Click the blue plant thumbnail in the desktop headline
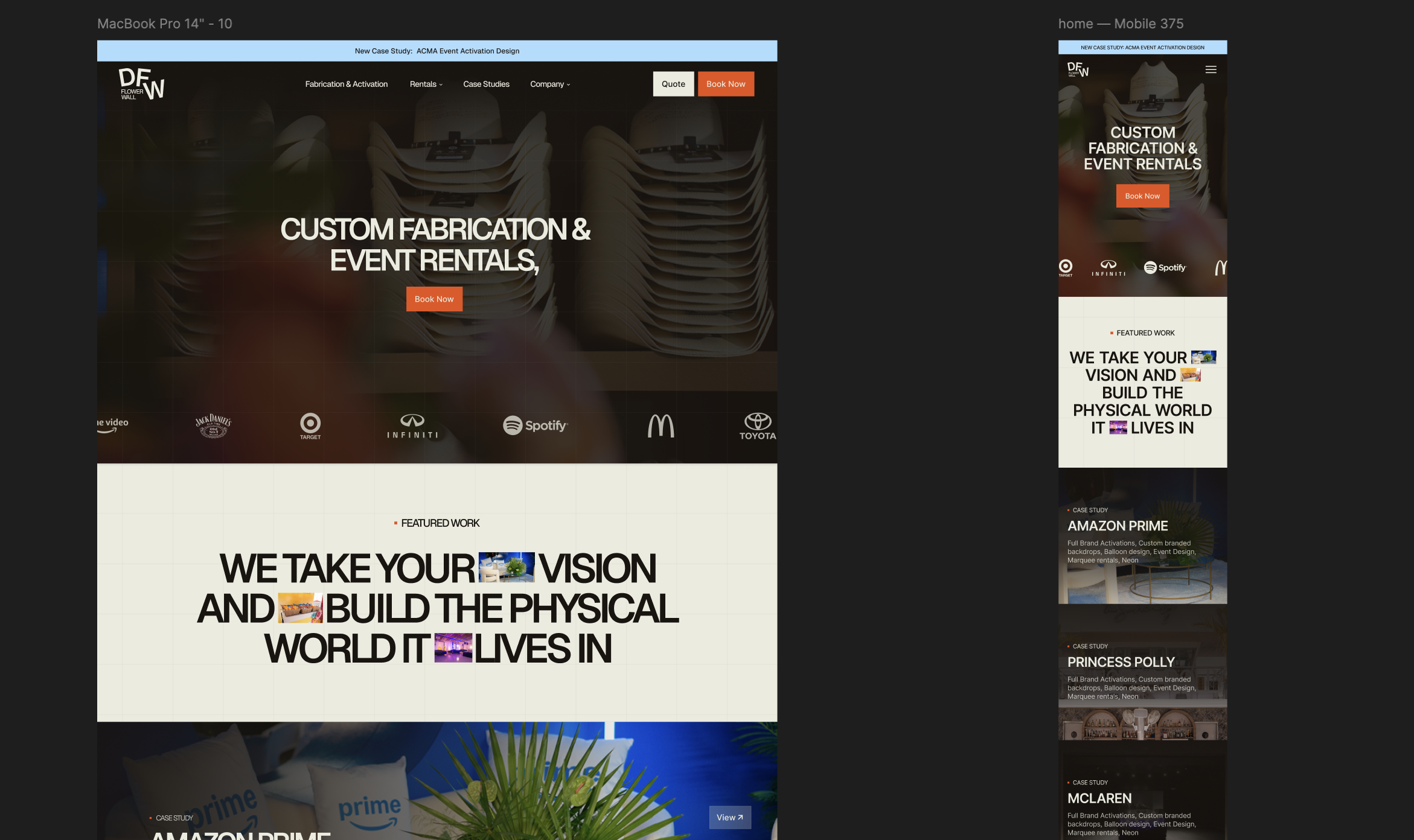Viewport: 1414px width, 840px height. pyautogui.click(x=507, y=567)
